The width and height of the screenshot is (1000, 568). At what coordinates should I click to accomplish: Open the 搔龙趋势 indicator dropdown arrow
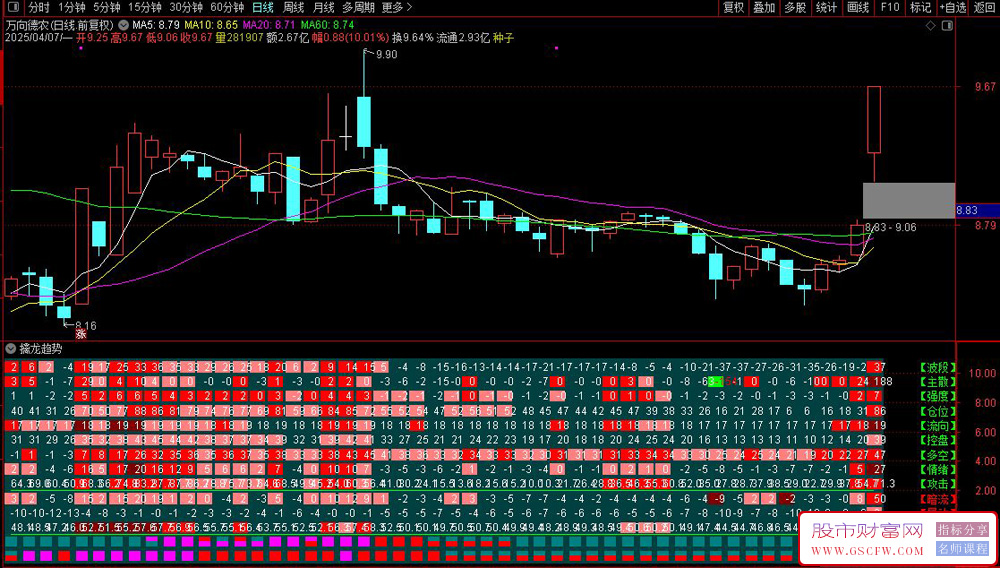point(10,349)
